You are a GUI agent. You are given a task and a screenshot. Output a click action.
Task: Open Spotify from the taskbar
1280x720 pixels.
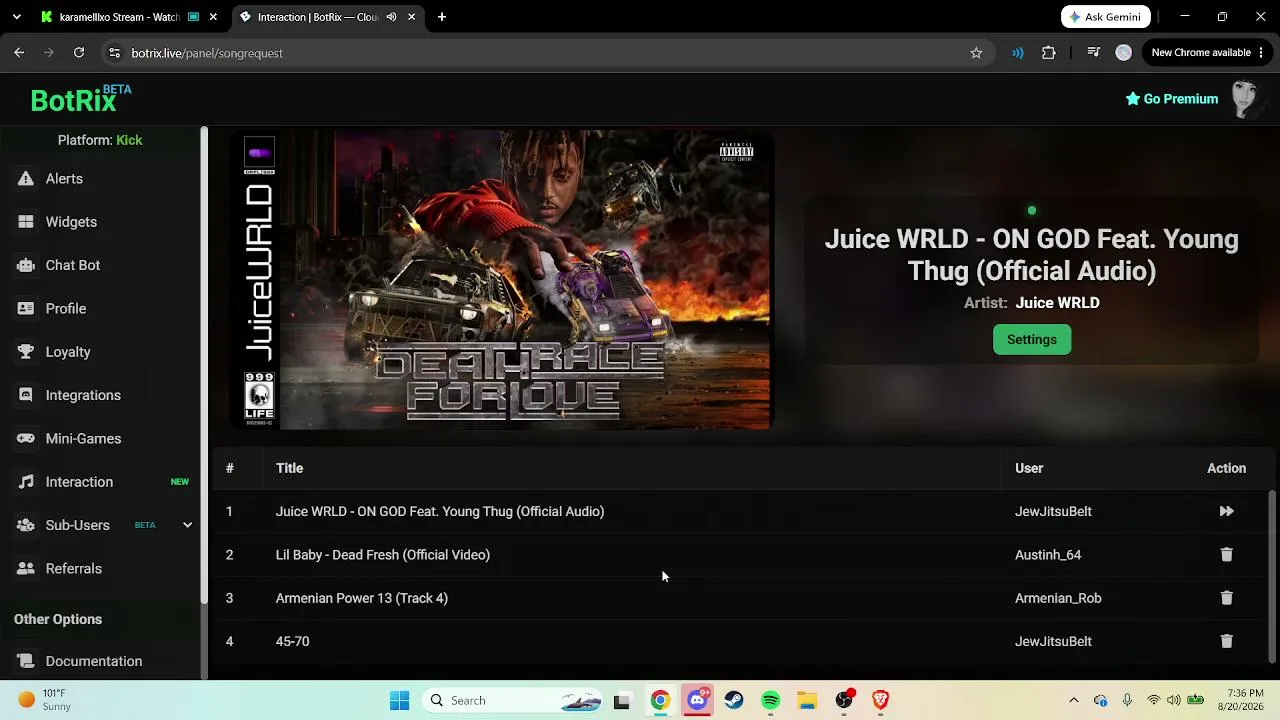(770, 700)
